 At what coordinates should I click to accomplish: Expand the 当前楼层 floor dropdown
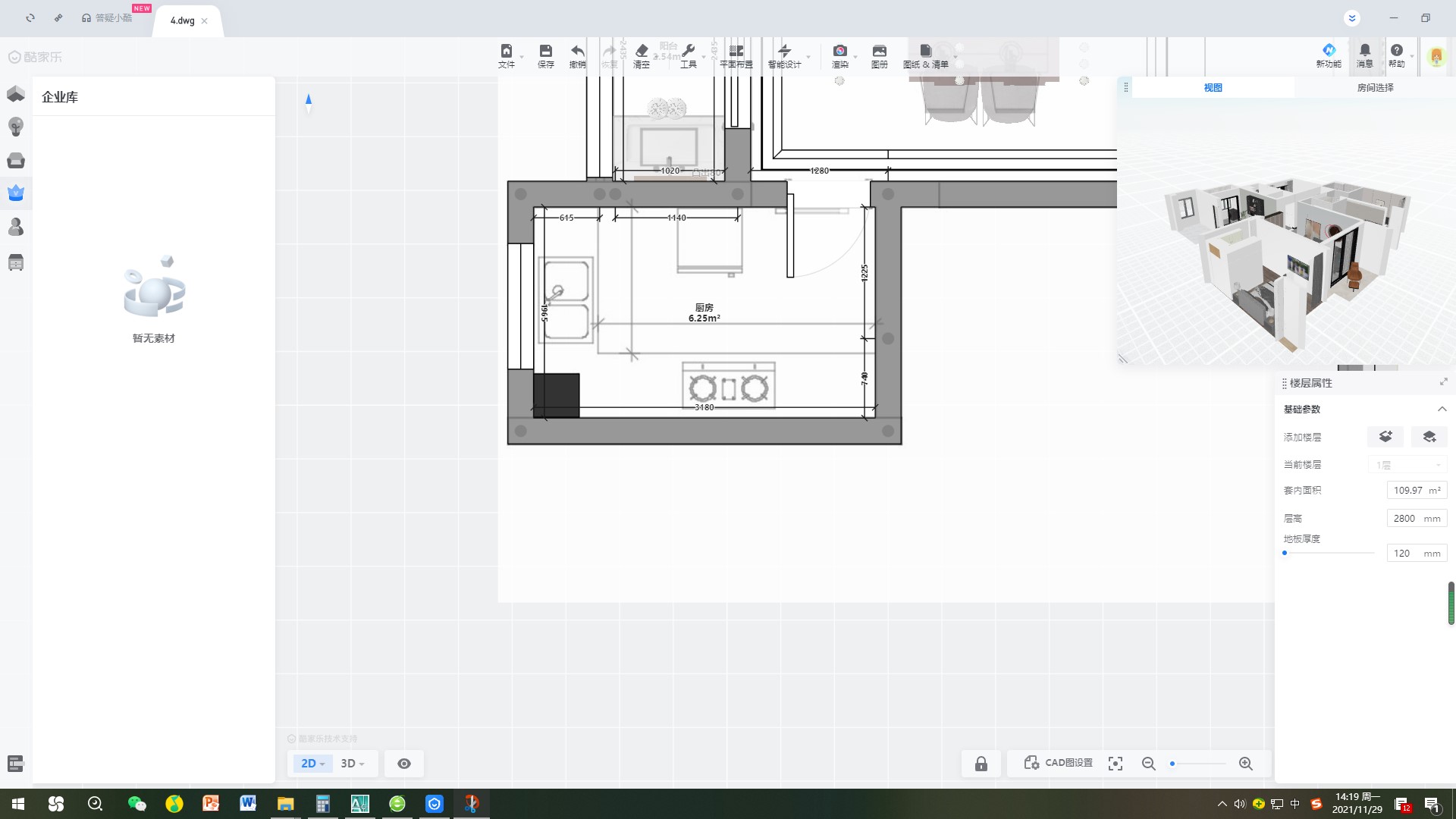click(x=1408, y=465)
